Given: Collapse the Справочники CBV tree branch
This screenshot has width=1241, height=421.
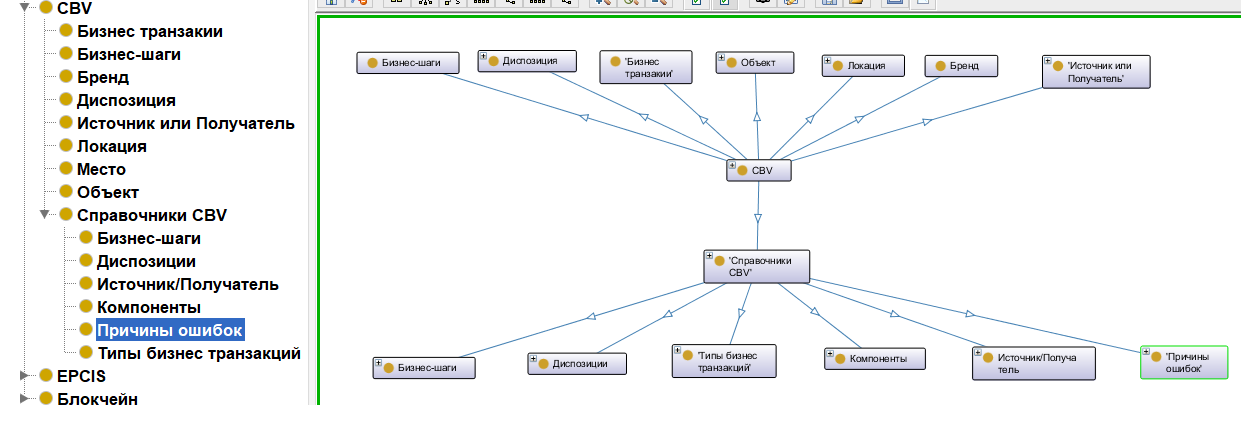Looking at the screenshot, I should click(x=44, y=215).
